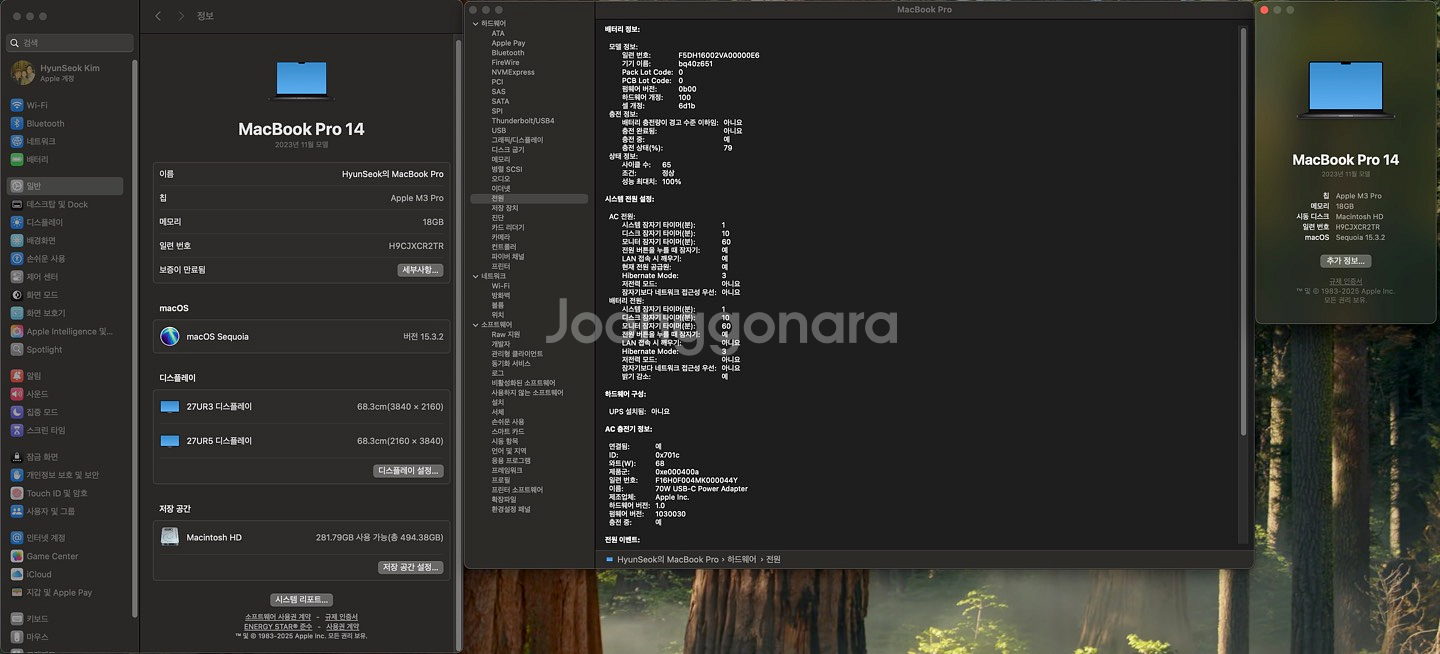The height and width of the screenshot is (654, 1440).
Task: Click the 27UR5 디스플레이 monitor icon
Action: [170, 441]
